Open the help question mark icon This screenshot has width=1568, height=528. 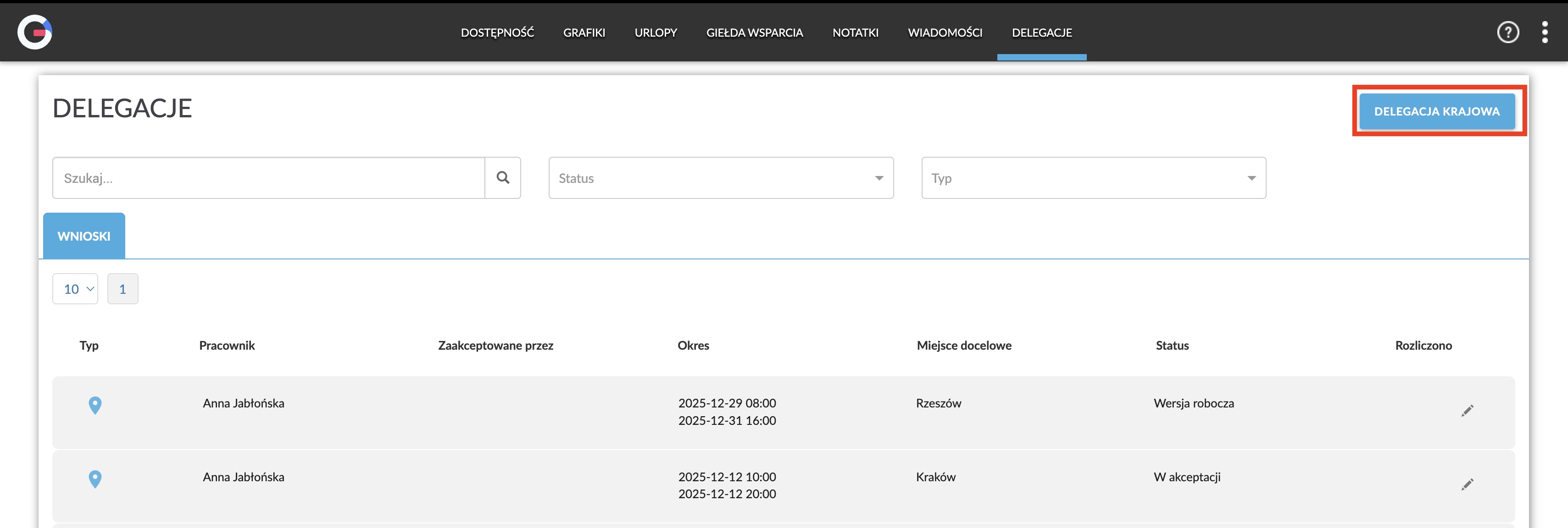coord(1507,32)
